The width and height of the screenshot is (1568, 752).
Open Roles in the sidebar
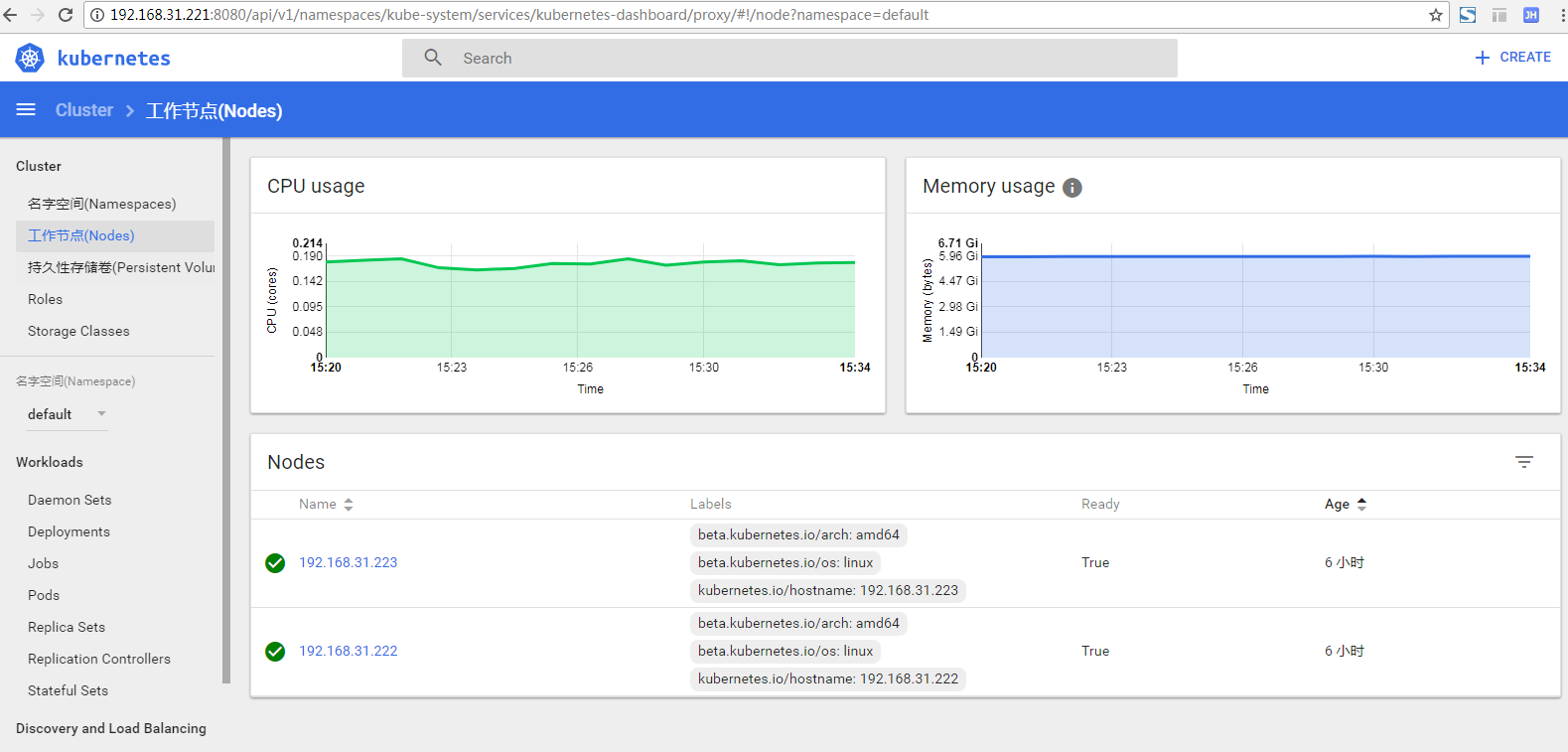(45, 299)
